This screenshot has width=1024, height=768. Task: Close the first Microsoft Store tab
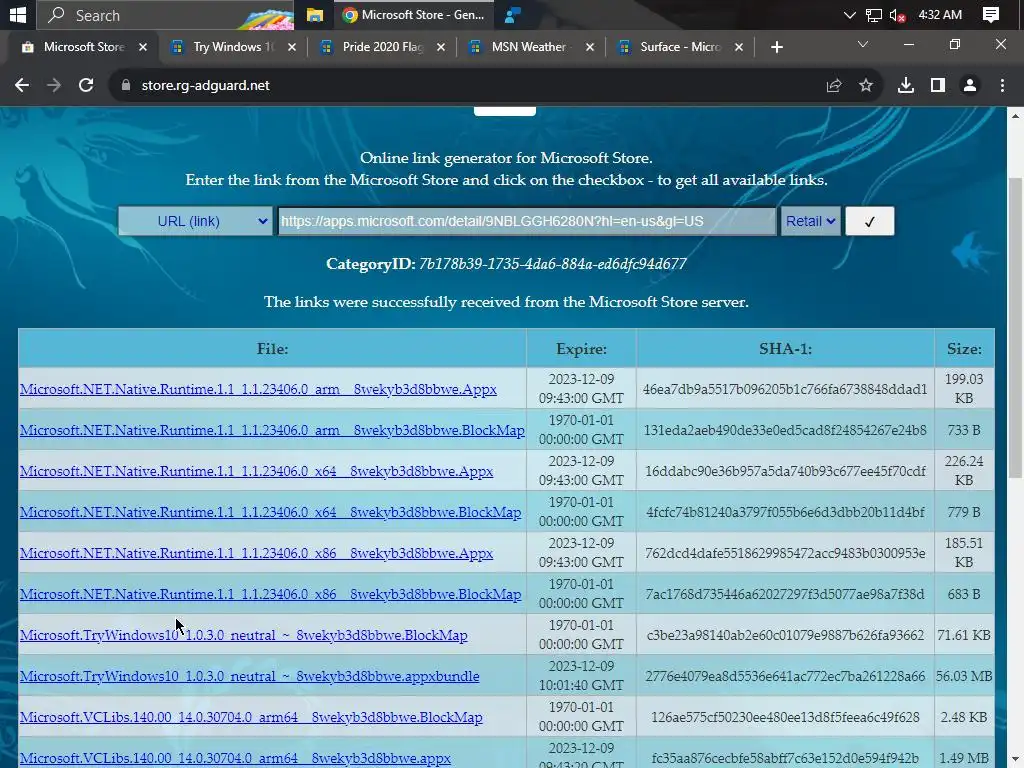click(143, 47)
